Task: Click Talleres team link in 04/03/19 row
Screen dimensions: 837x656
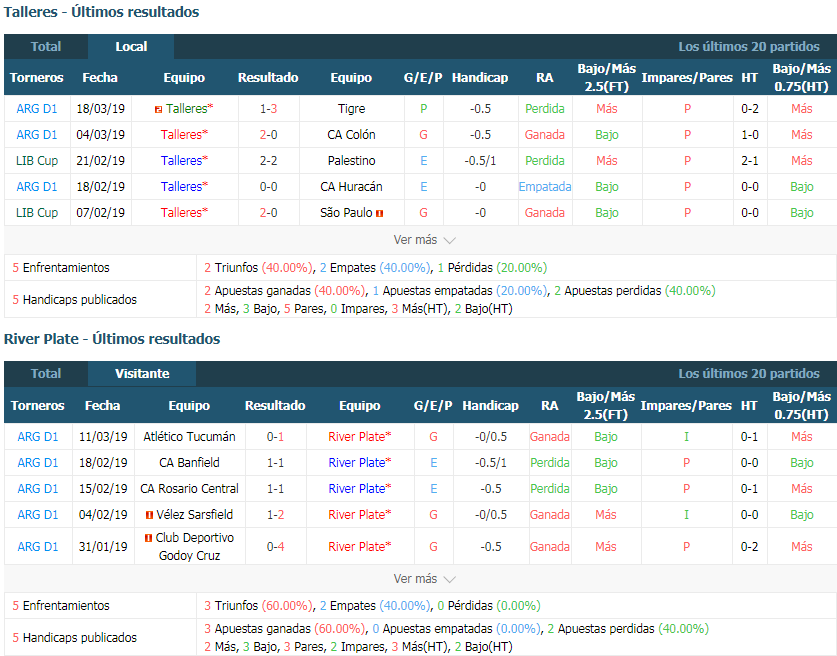Action: 184,135
